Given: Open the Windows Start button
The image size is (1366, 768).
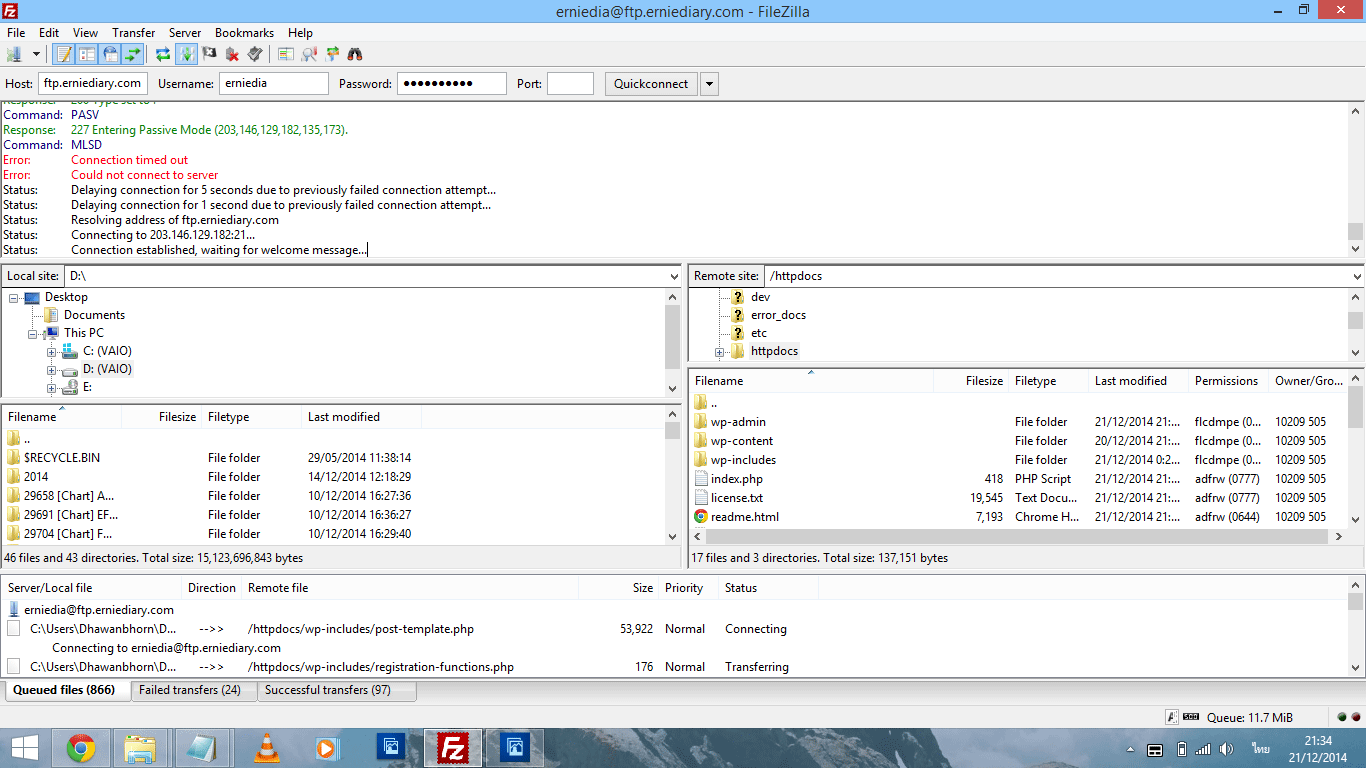Looking at the screenshot, I should tap(25, 748).
